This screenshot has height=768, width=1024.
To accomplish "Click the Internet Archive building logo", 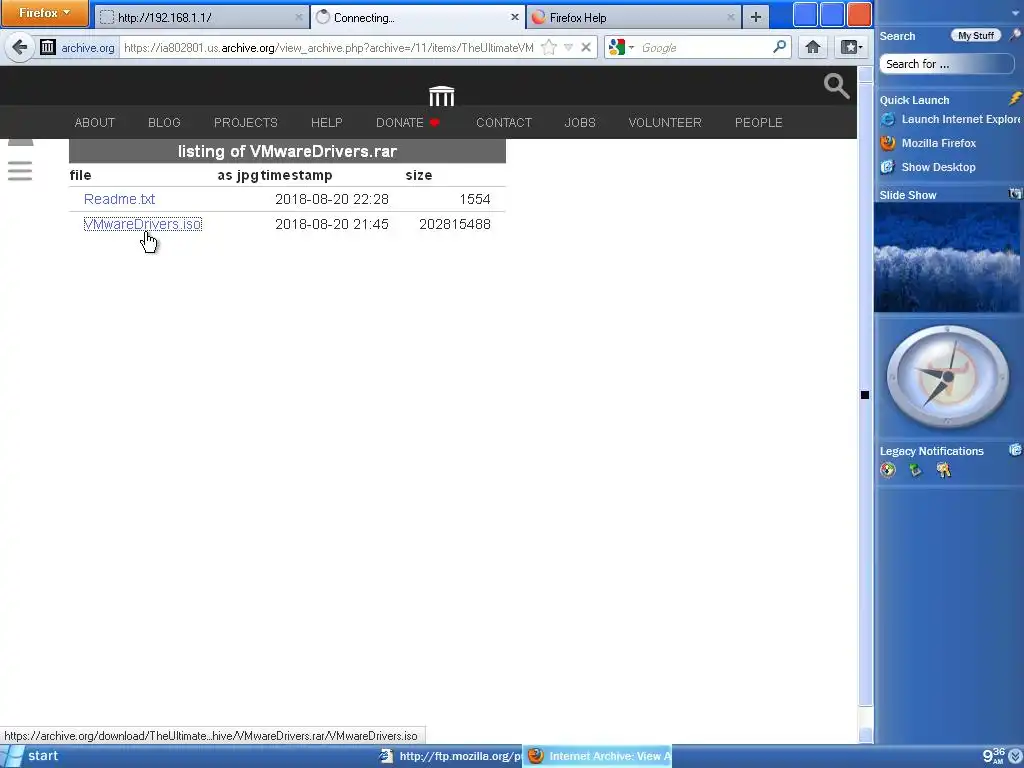I will point(441,95).
